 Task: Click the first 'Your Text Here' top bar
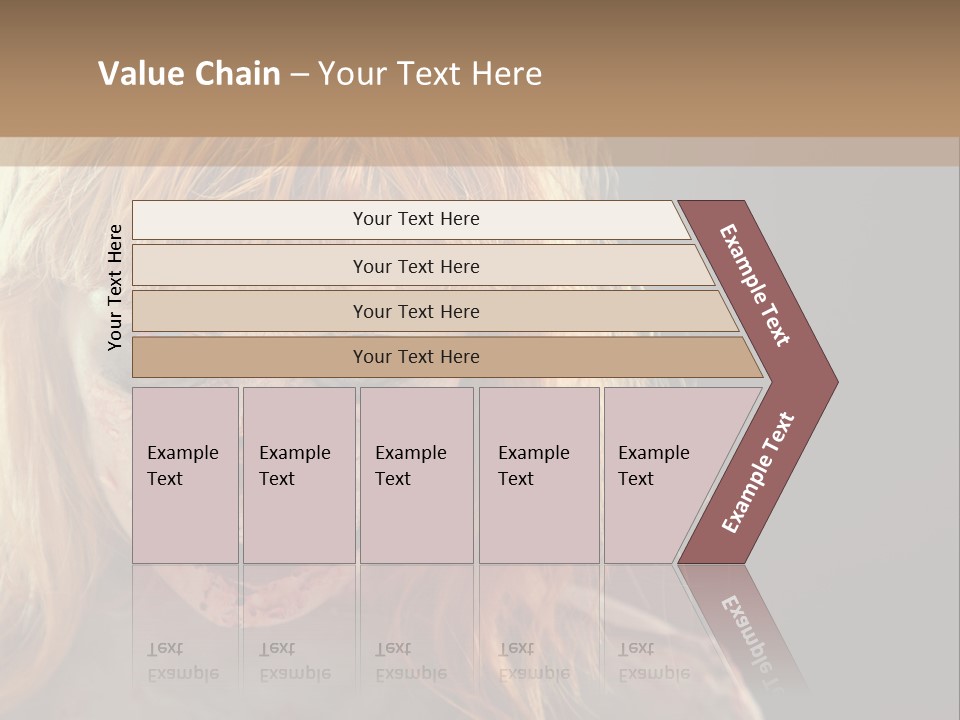(x=411, y=219)
